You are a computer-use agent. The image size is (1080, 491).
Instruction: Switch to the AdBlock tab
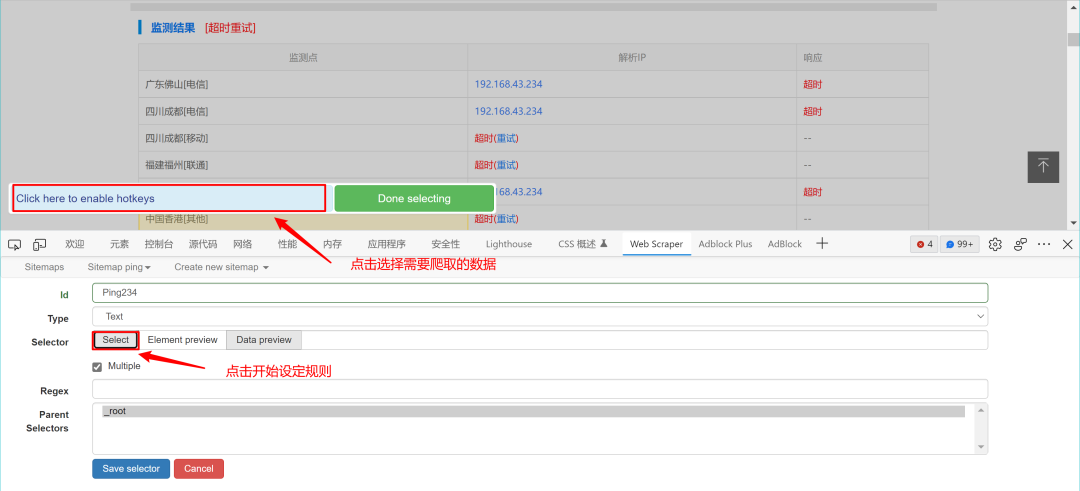pyautogui.click(x=785, y=244)
